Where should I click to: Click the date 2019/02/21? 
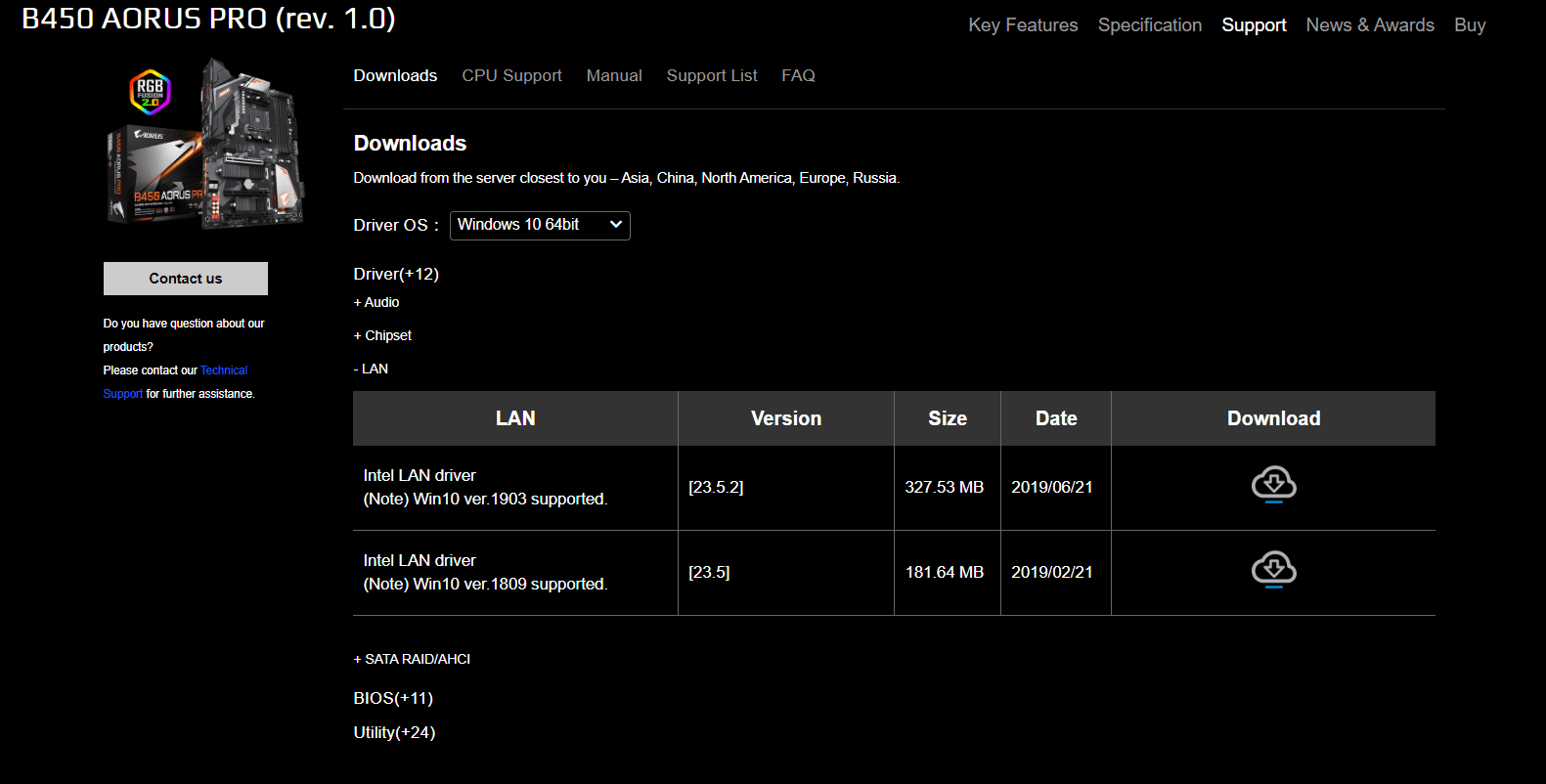click(x=1052, y=572)
